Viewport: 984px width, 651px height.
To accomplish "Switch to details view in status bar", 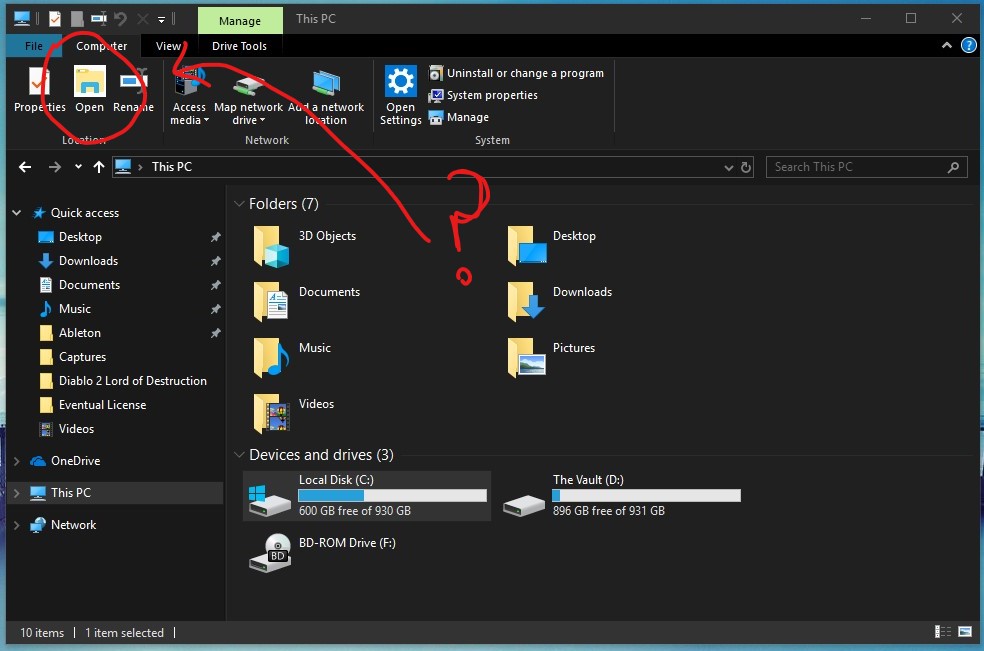I will pos(944,632).
